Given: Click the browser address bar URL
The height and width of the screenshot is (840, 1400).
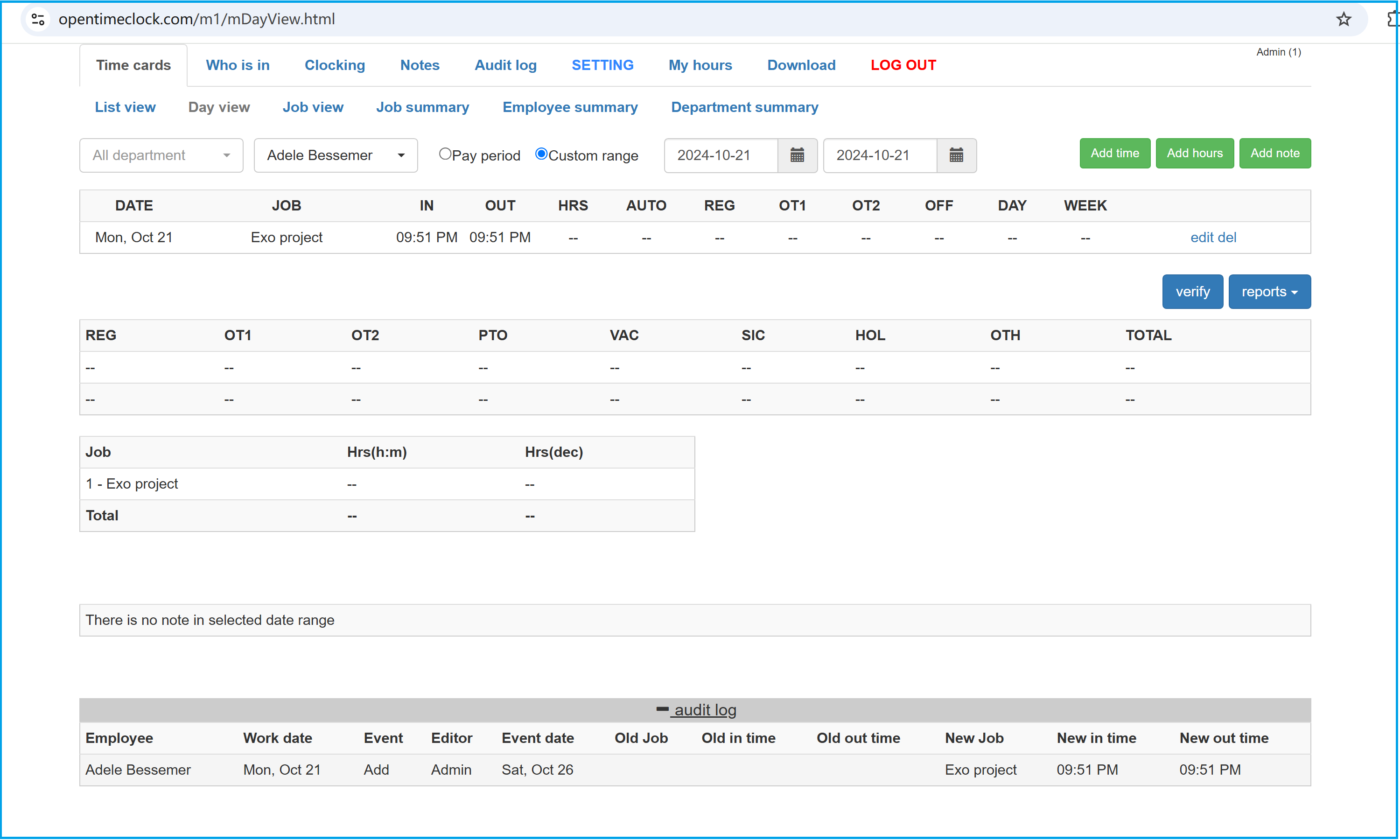Looking at the screenshot, I should click(197, 19).
